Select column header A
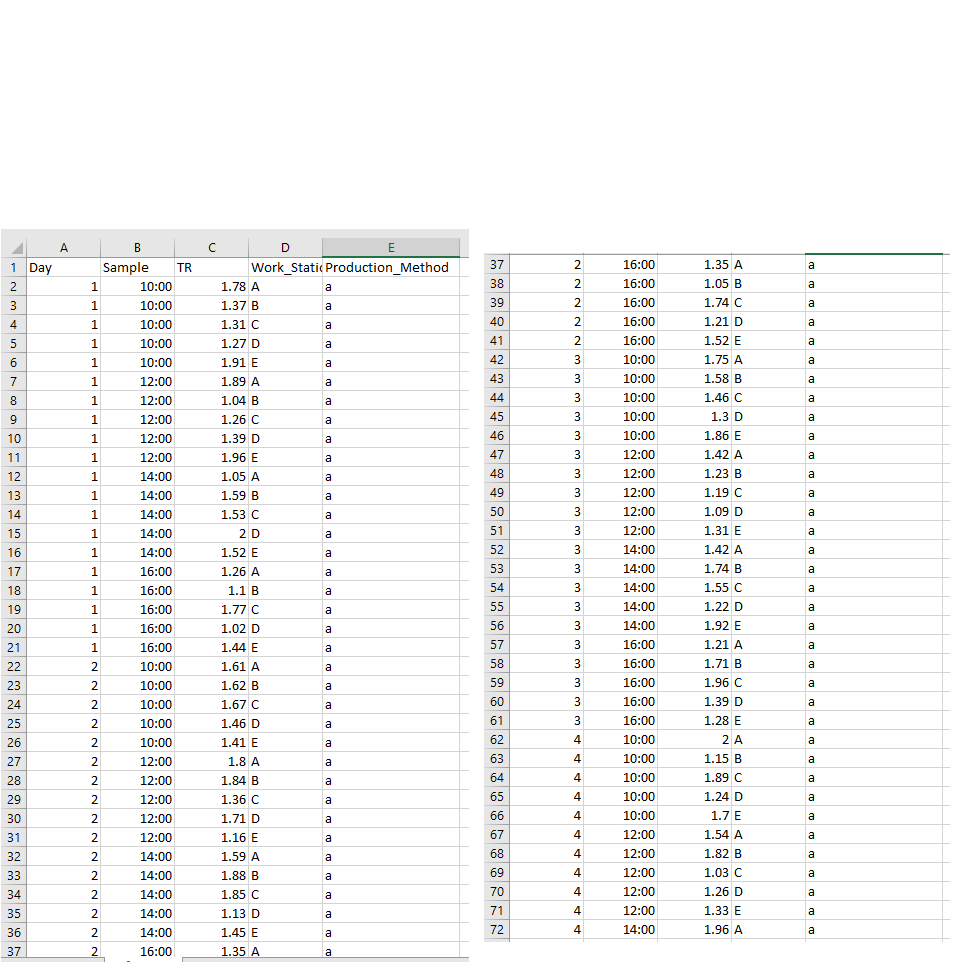The height and width of the screenshot is (969, 961). 63,247
